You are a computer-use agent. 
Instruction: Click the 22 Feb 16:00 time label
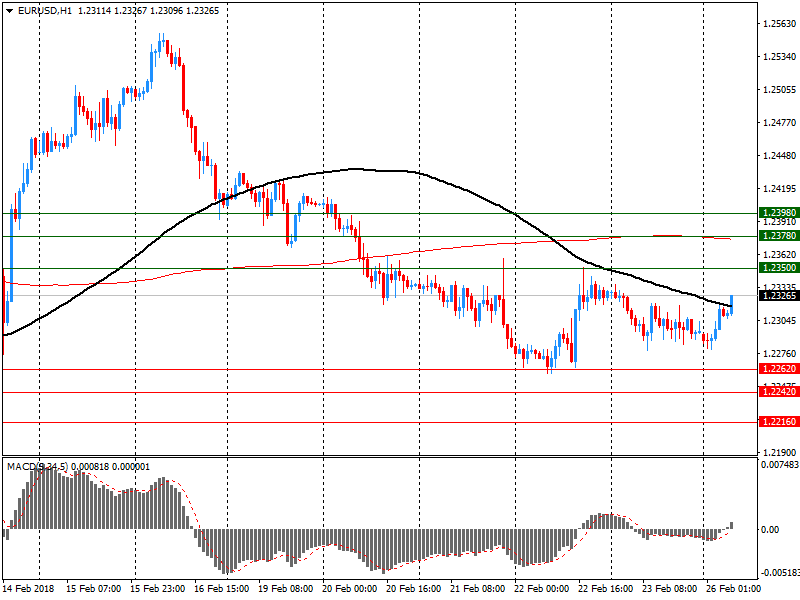[603, 589]
